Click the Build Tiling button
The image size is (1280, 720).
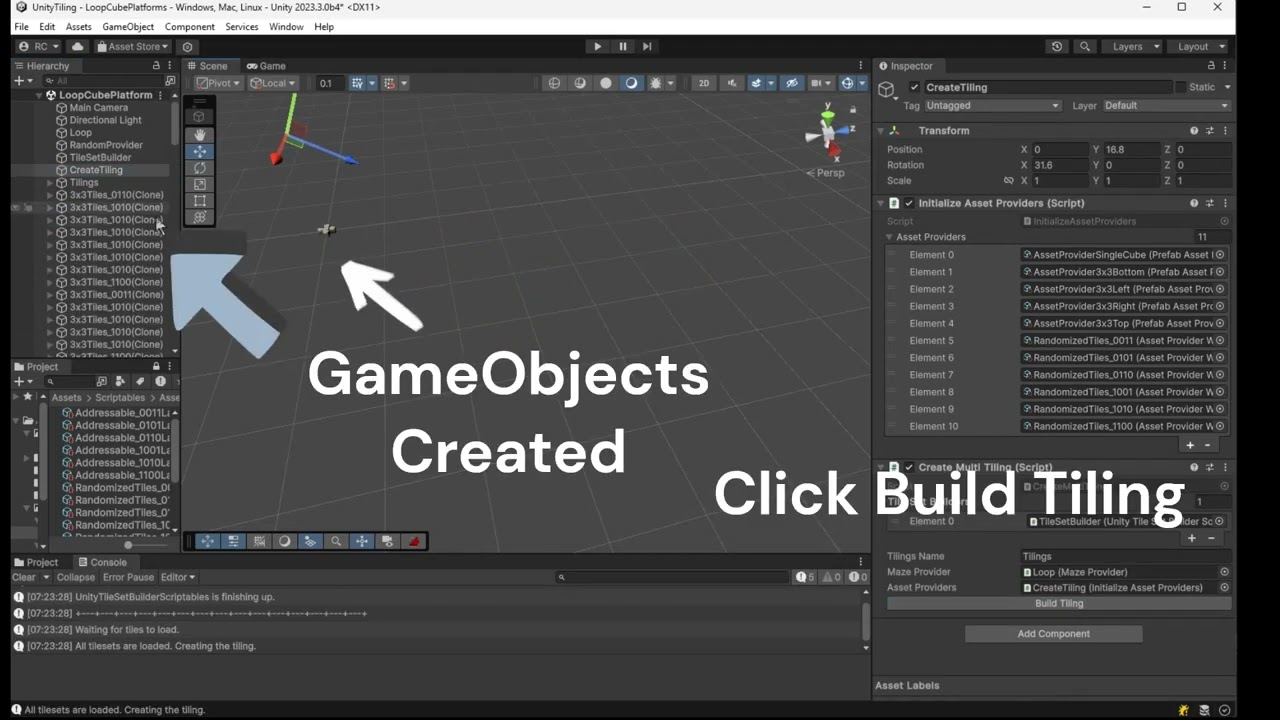point(1059,603)
